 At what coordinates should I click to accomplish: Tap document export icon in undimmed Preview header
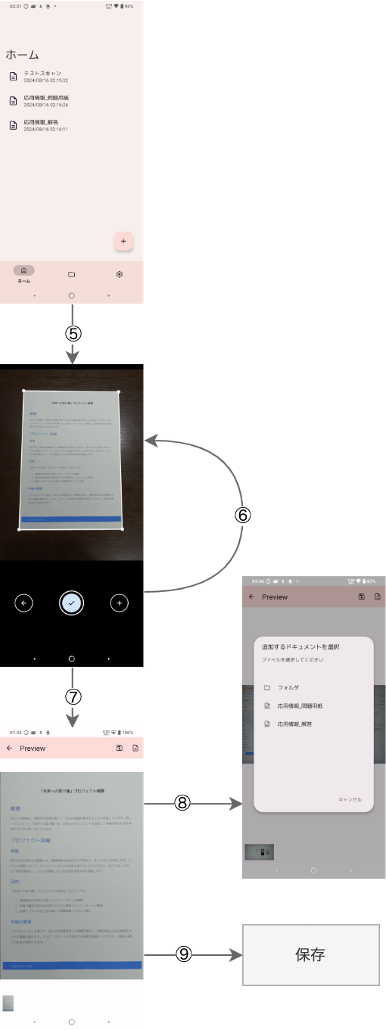(135, 748)
